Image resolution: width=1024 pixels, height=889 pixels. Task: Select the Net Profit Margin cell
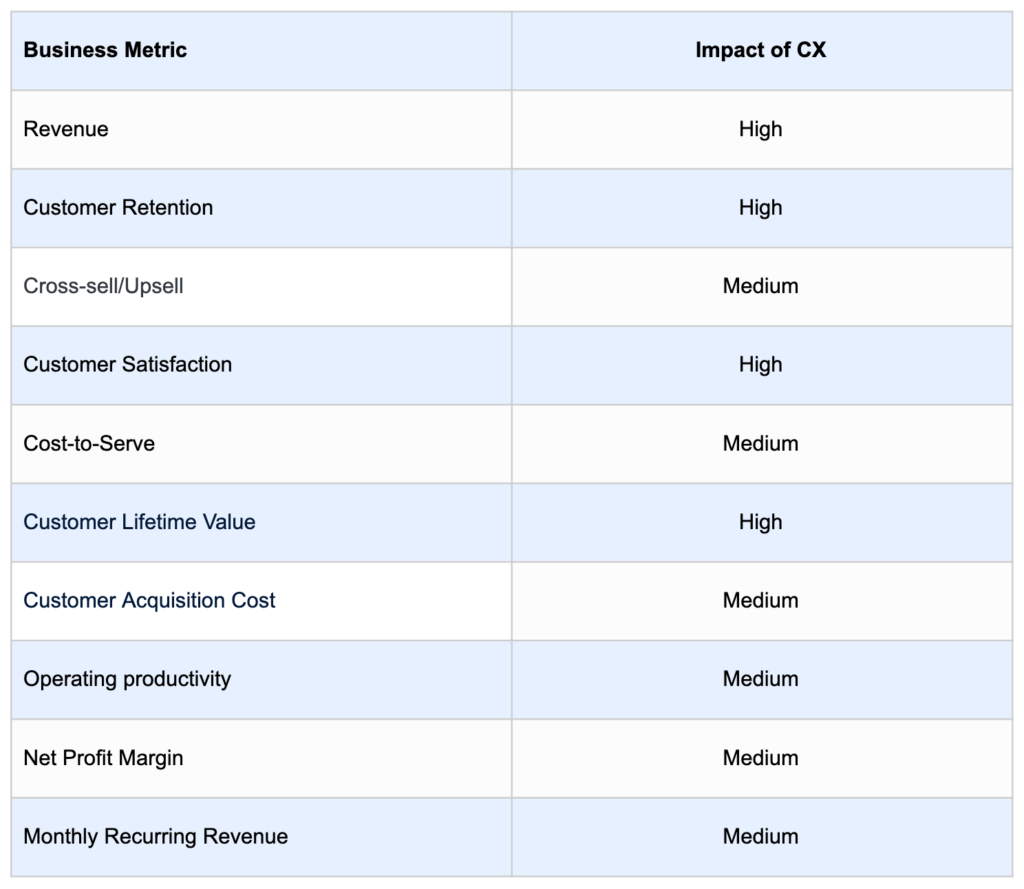[x=261, y=758]
